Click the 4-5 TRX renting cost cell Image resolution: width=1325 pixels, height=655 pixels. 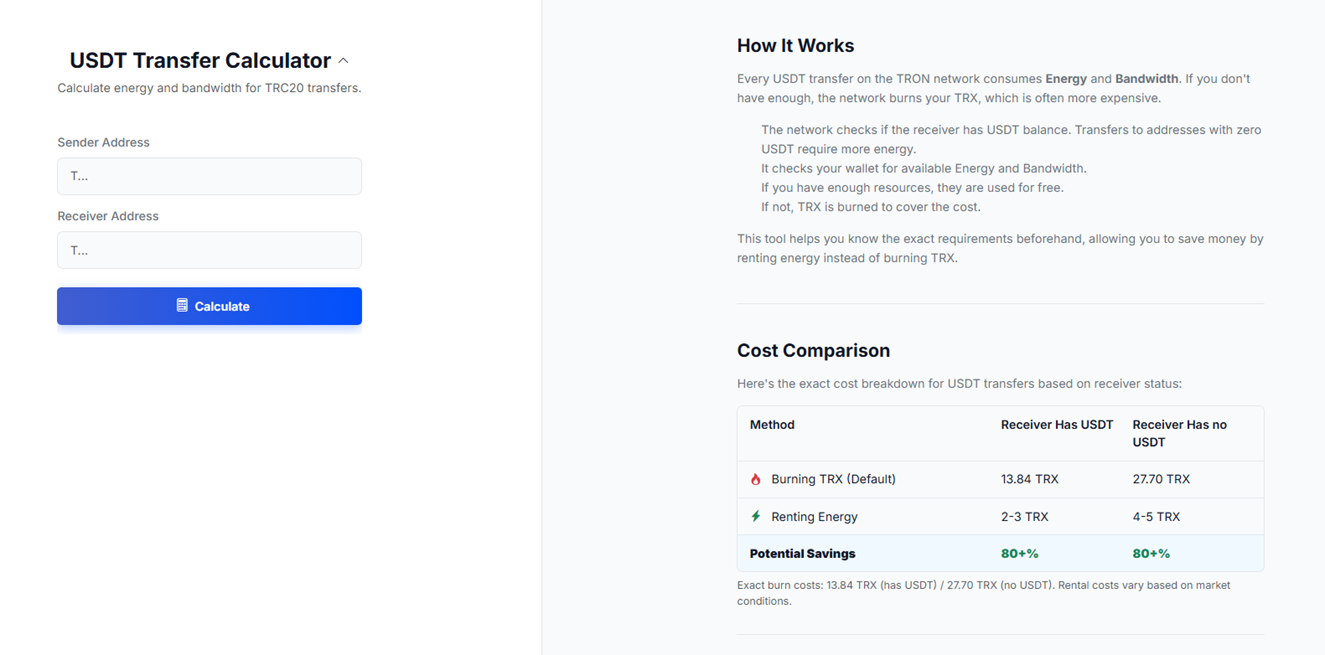tap(1156, 517)
